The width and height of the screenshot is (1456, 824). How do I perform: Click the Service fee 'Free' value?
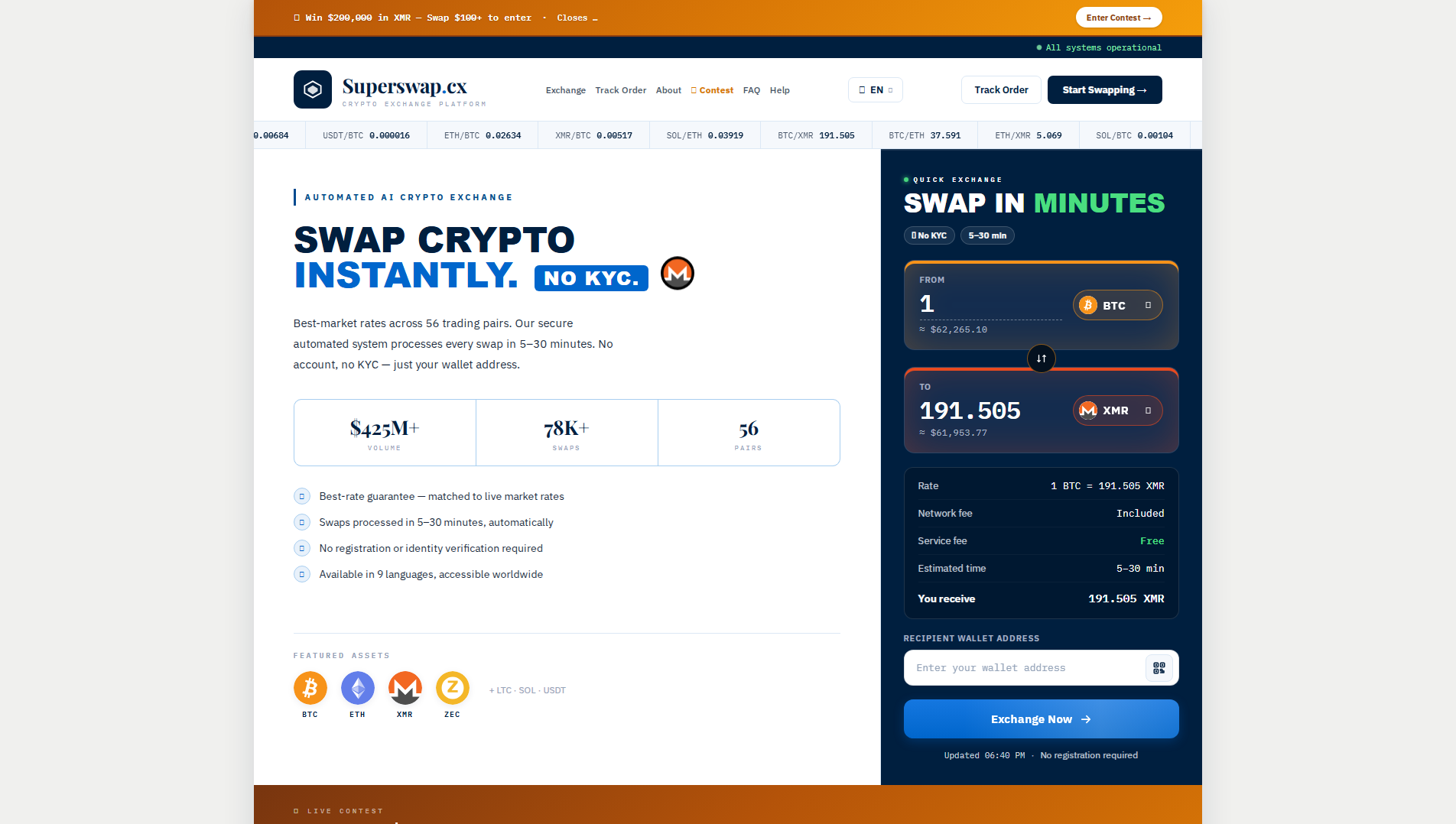point(1152,541)
